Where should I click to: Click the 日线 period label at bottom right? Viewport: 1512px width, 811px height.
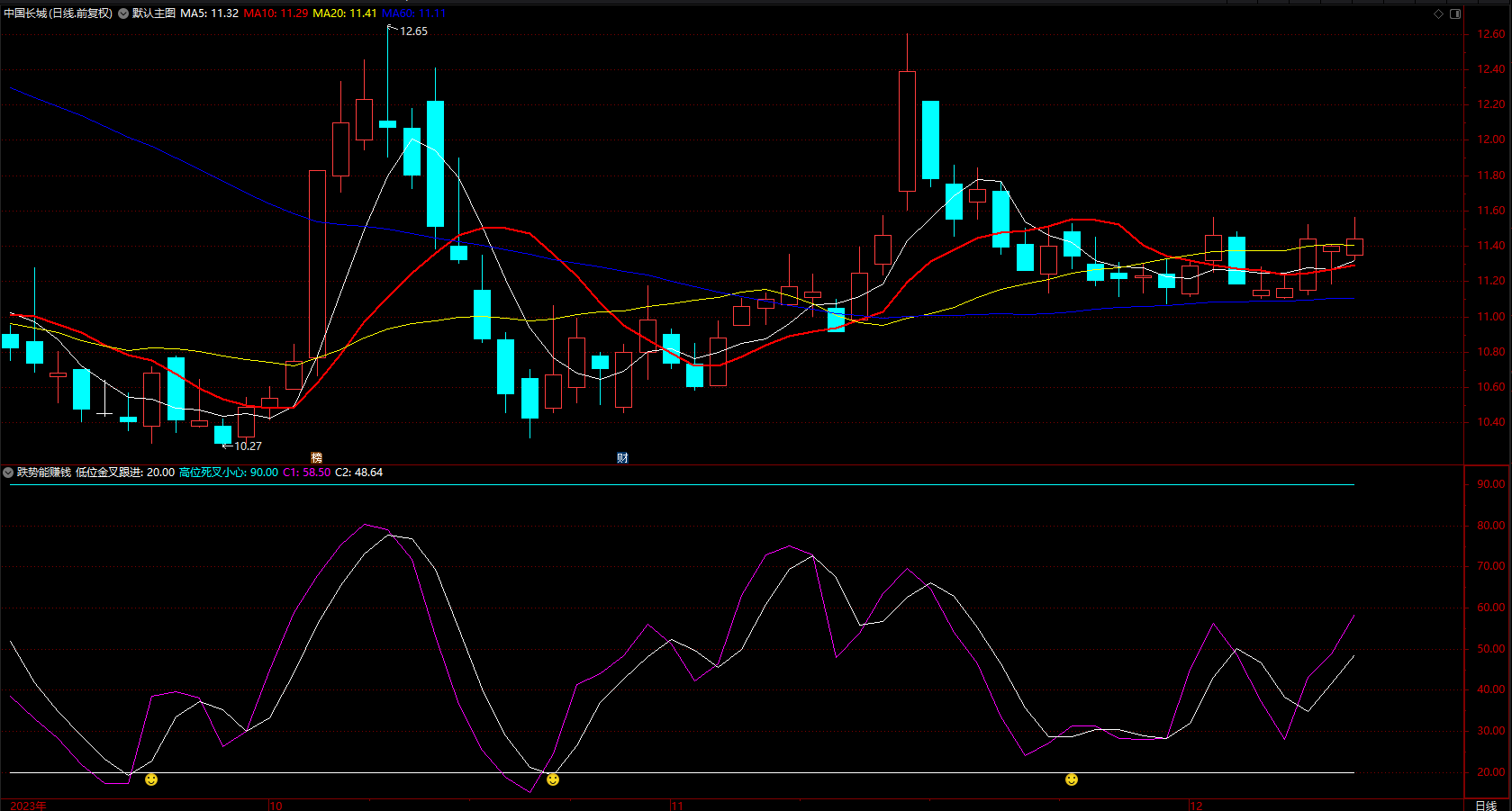pos(1486,806)
